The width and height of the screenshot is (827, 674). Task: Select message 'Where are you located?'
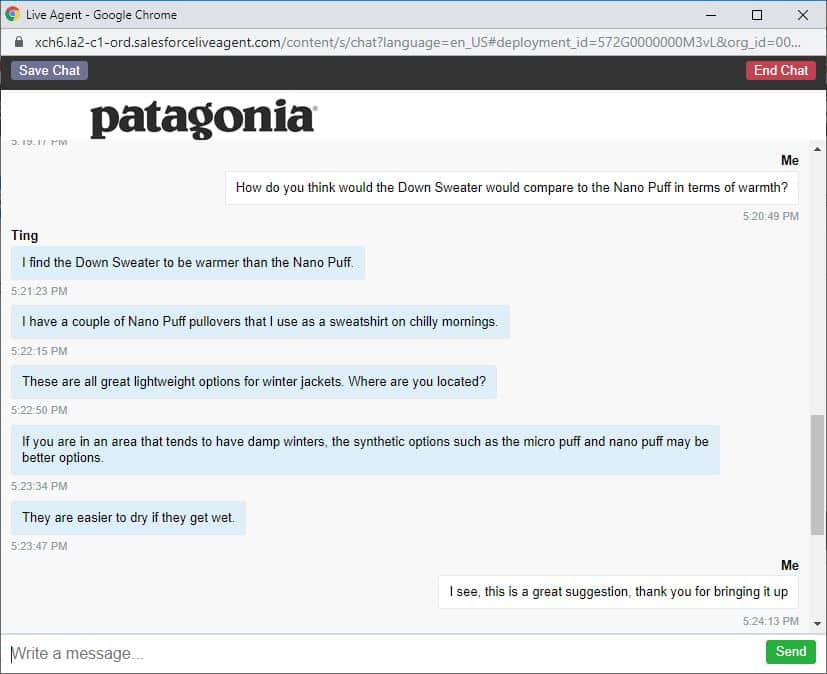(x=254, y=381)
